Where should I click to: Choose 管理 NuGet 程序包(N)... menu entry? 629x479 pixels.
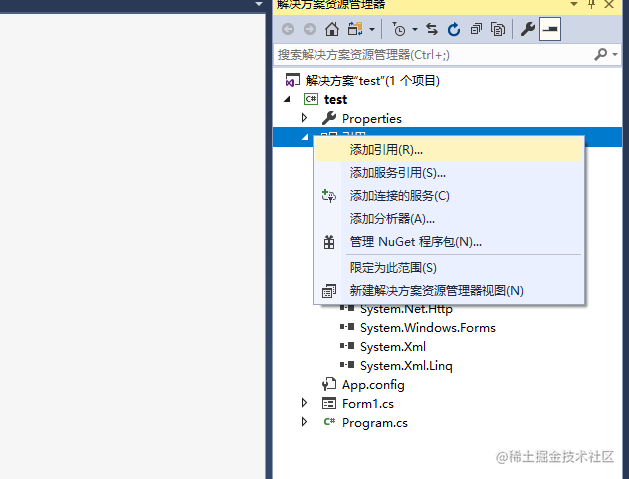(449, 242)
